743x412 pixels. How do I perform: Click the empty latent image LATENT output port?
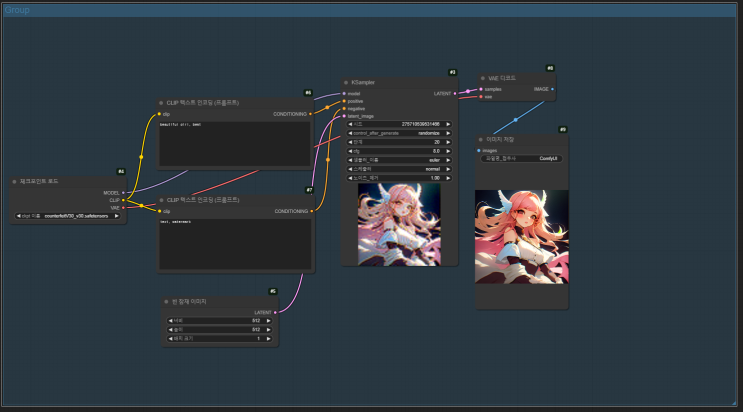tap(275, 311)
